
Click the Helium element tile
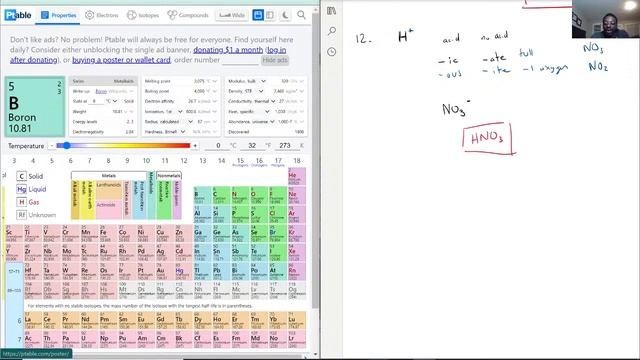pos(297,176)
